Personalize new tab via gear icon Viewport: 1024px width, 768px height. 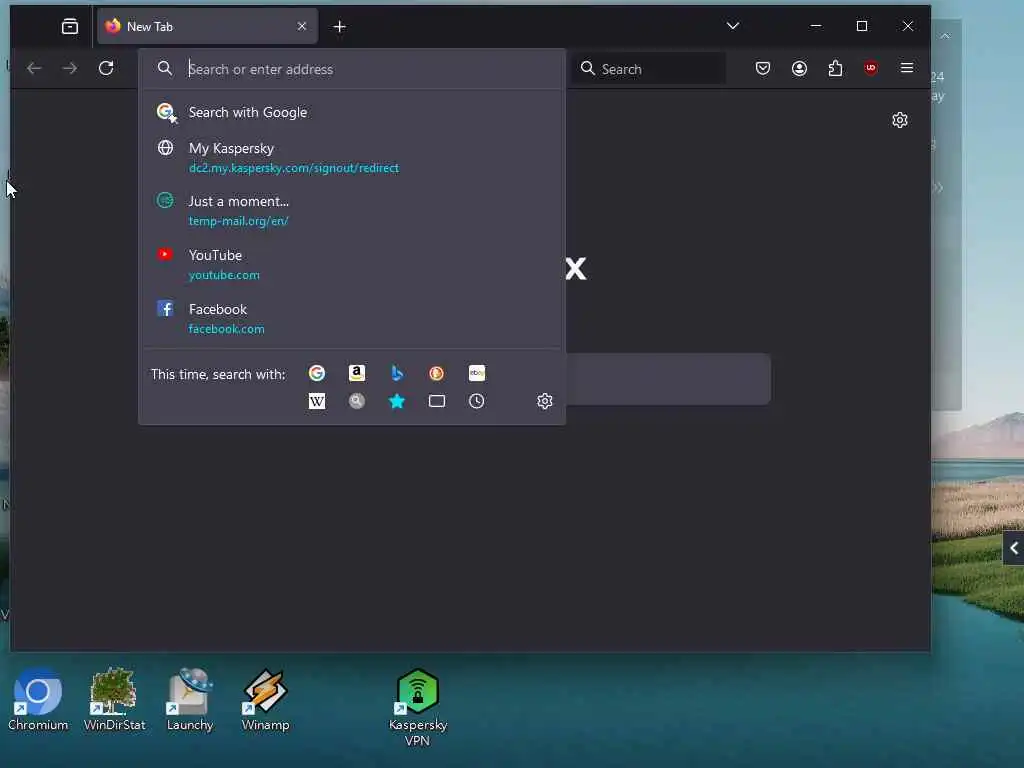tap(900, 120)
